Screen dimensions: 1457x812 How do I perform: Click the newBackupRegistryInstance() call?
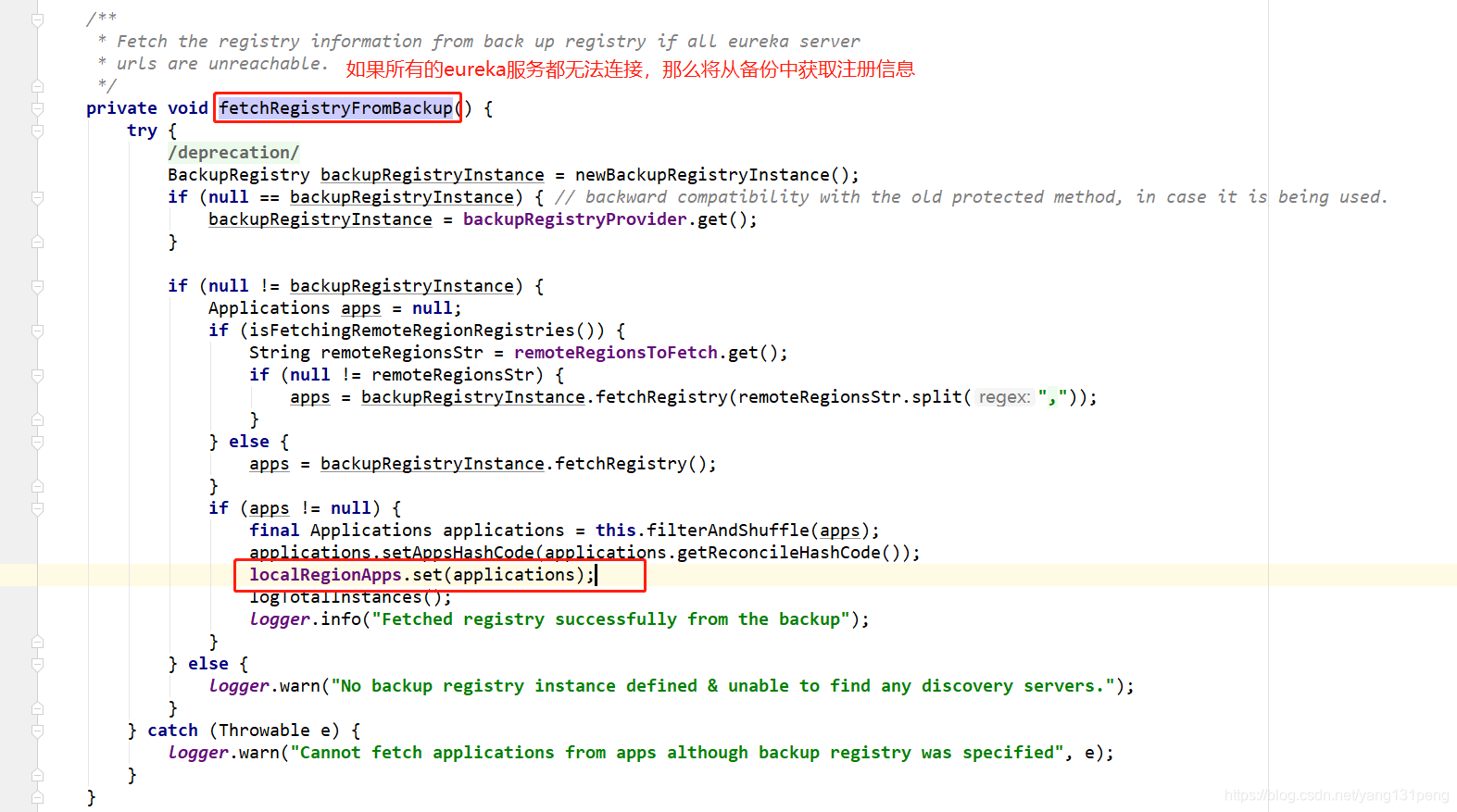[712, 175]
